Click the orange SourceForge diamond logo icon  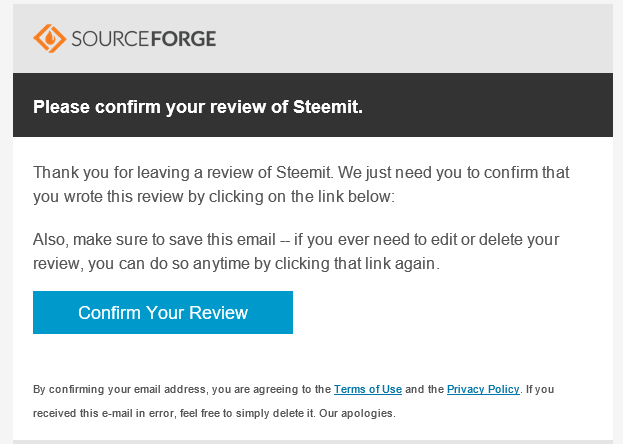pyautogui.click(x=49, y=39)
